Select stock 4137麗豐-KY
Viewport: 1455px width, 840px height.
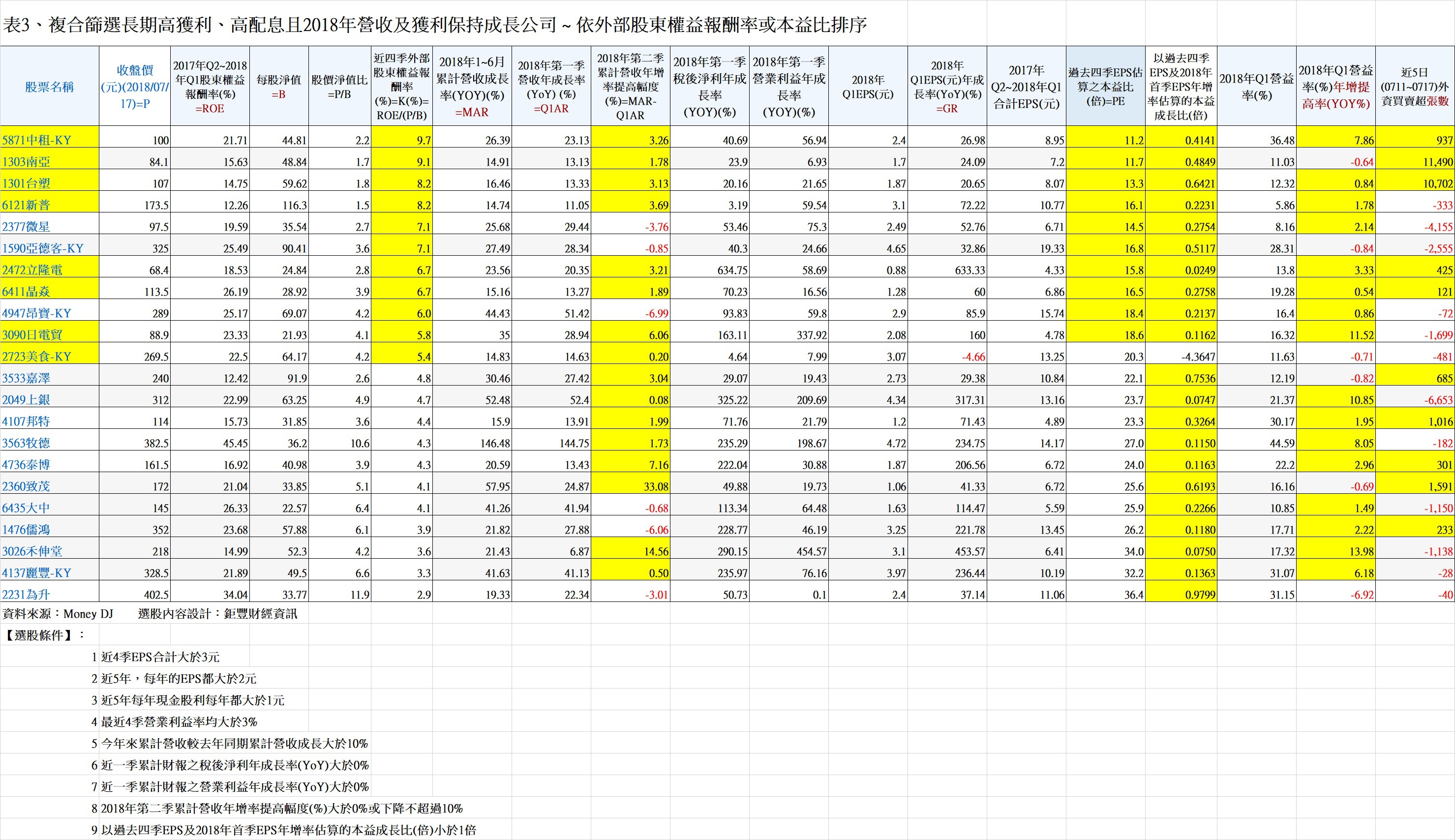point(37,573)
